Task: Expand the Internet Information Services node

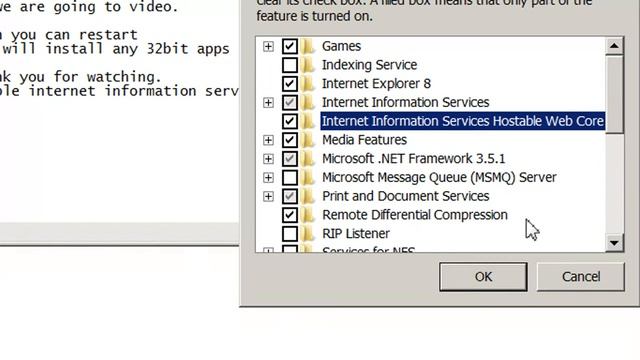Action: [268, 103]
